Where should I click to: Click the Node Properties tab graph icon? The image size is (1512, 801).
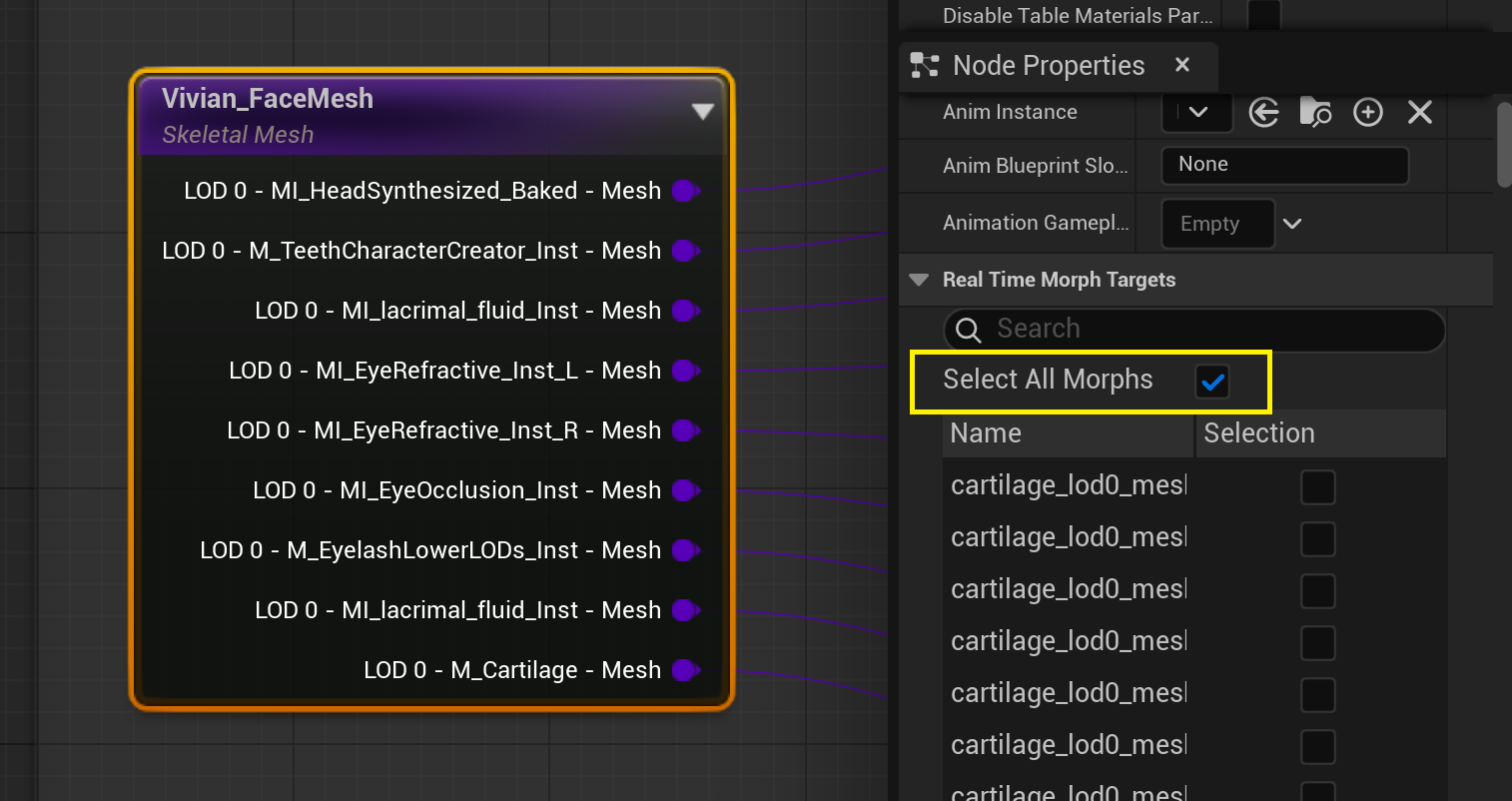click(x=925, y=66)
